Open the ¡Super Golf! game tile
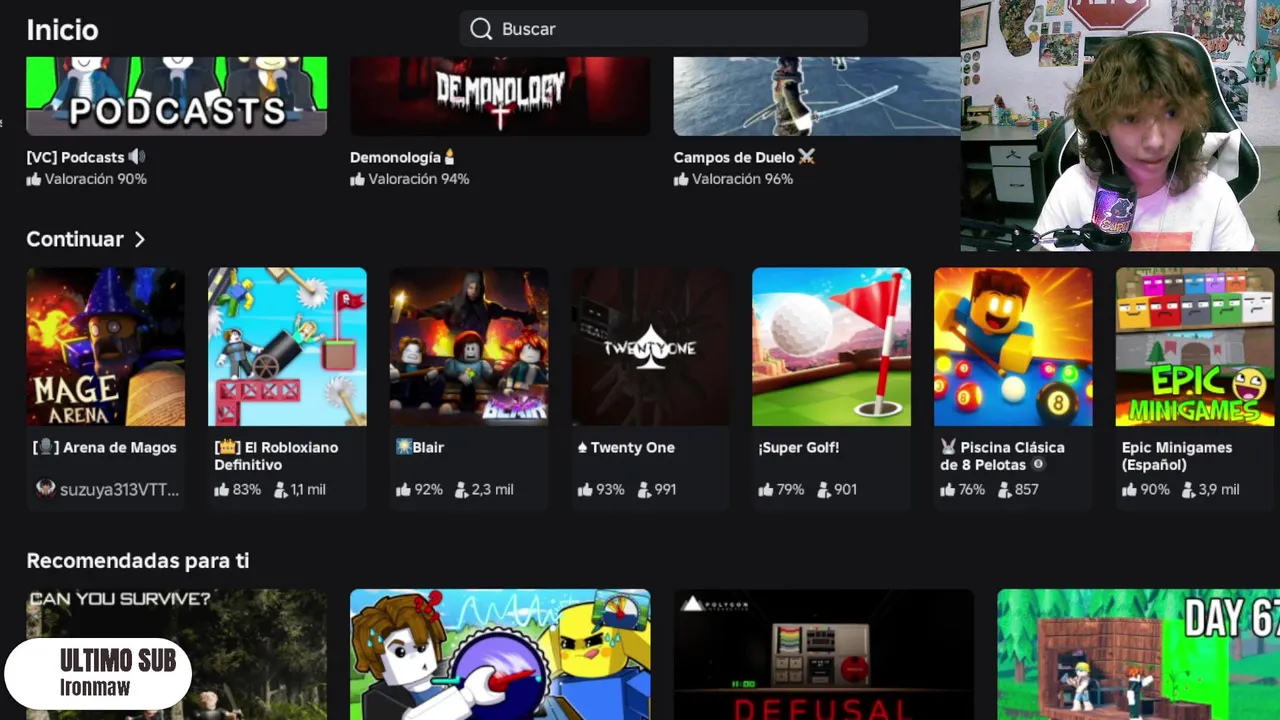Image resolution: width=1280 pixels, height=720 pixels. (x=831, y=347)
